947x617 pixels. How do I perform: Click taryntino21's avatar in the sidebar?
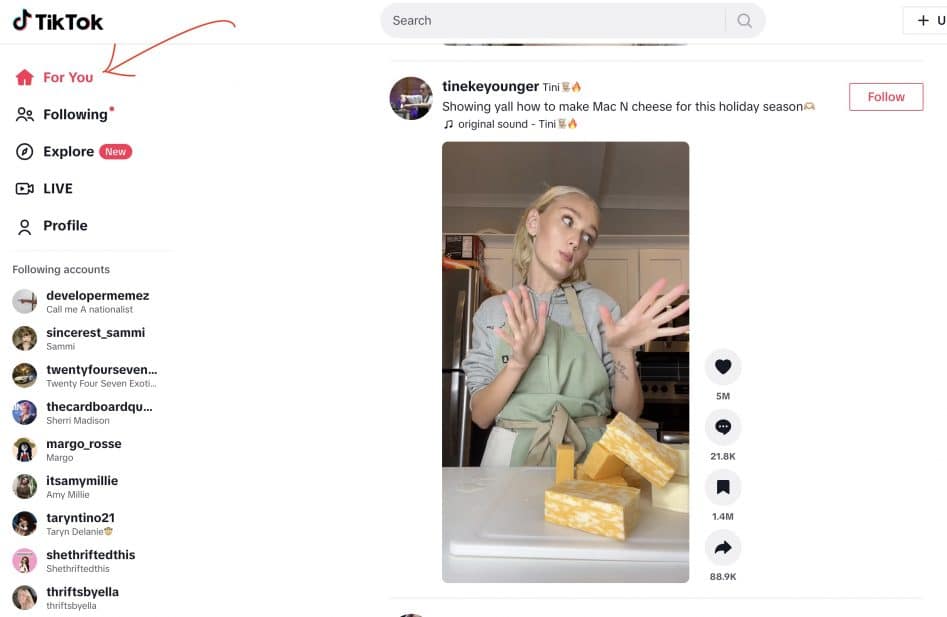pos(24,523)
